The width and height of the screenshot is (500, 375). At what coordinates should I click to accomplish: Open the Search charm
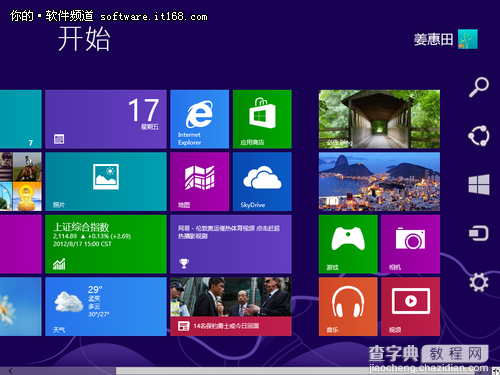479,87
